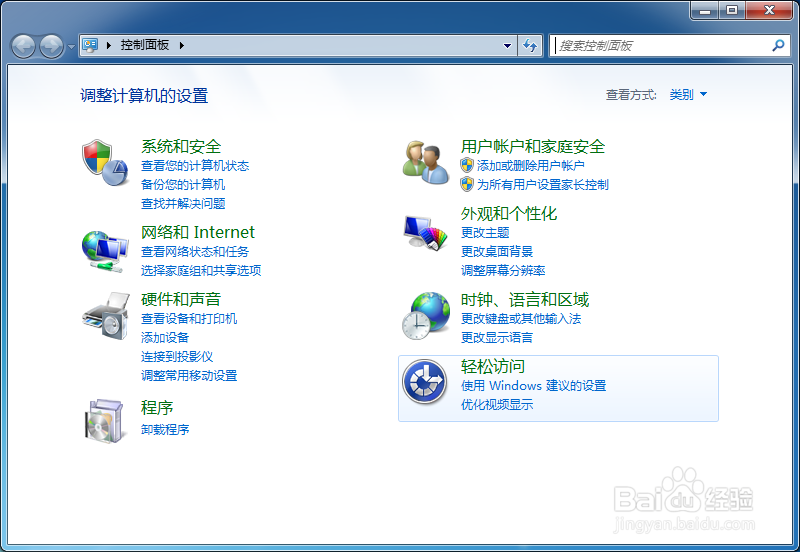Click the refresh icon beside address bar
The height and width of the screenshot is (552, 800).
530,46
